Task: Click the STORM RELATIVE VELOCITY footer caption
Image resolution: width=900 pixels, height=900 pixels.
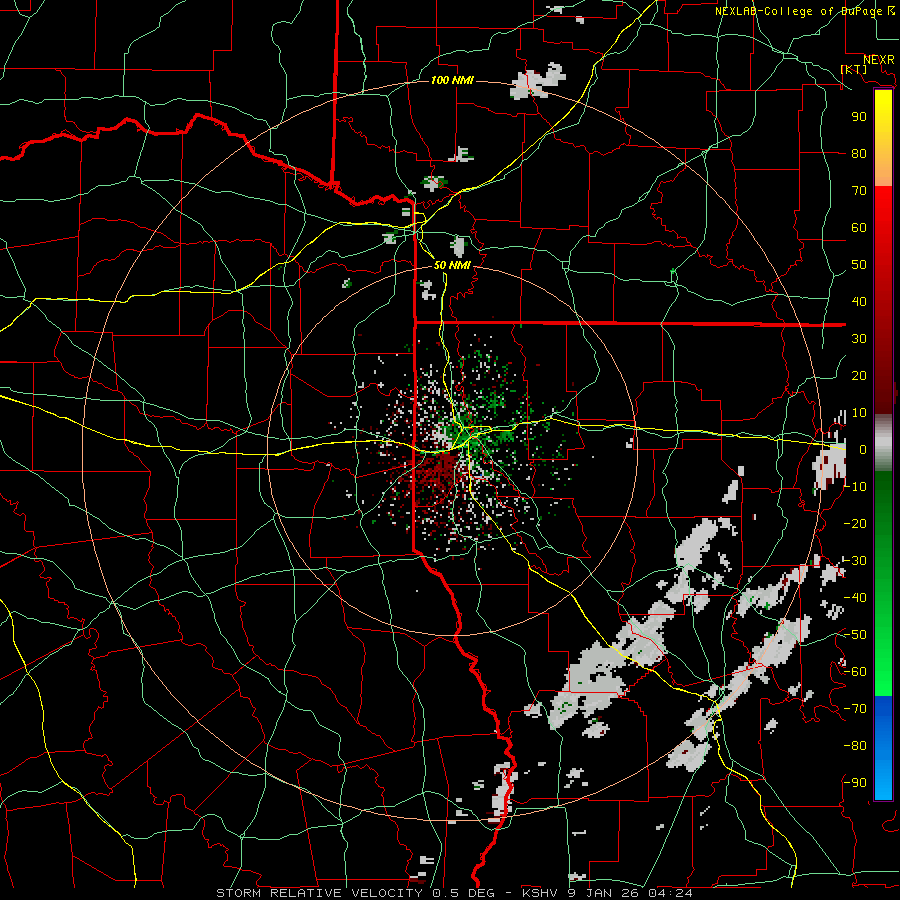Action: click(454, 893)
